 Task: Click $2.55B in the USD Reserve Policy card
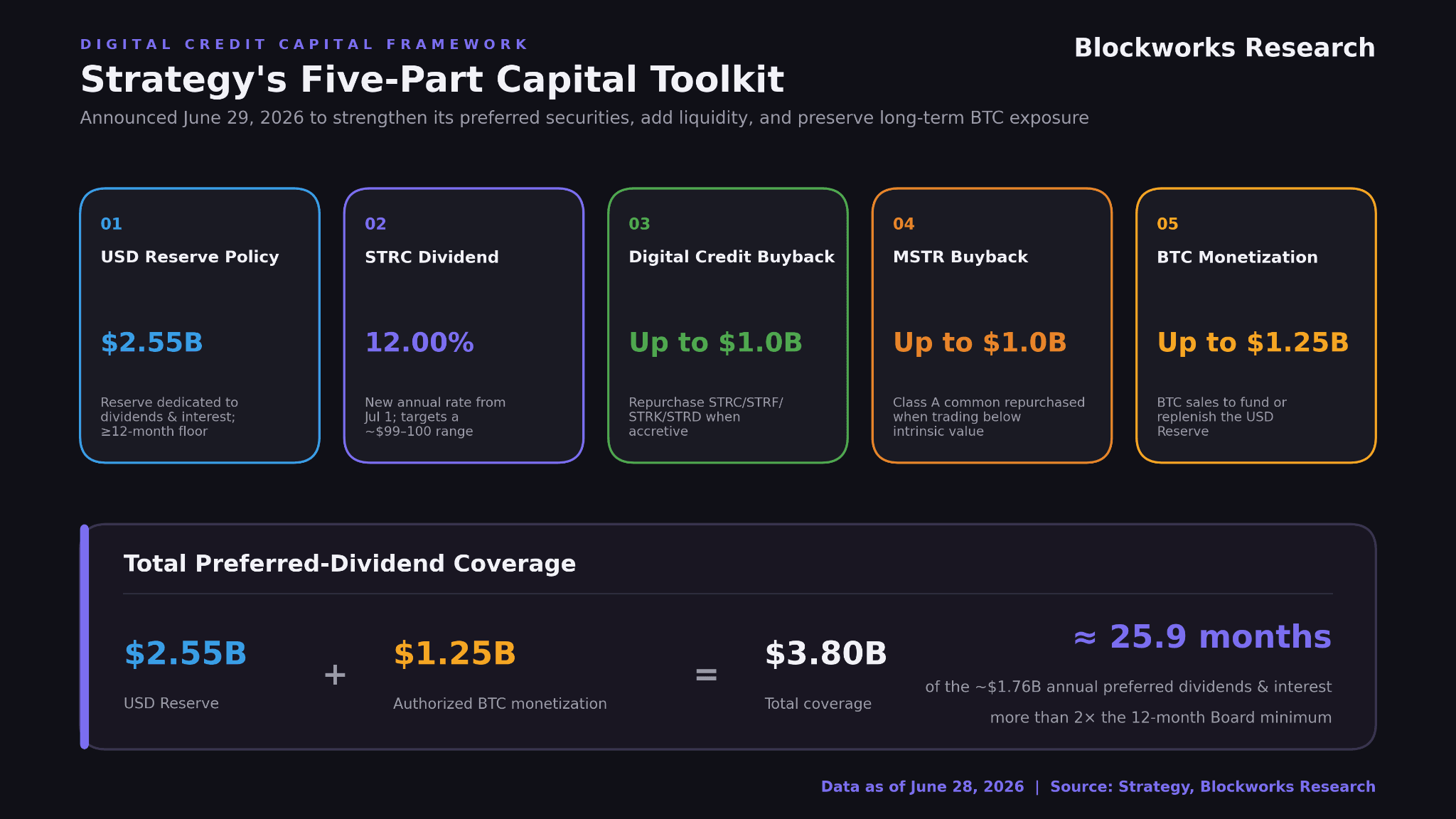[x=152, y=343]
